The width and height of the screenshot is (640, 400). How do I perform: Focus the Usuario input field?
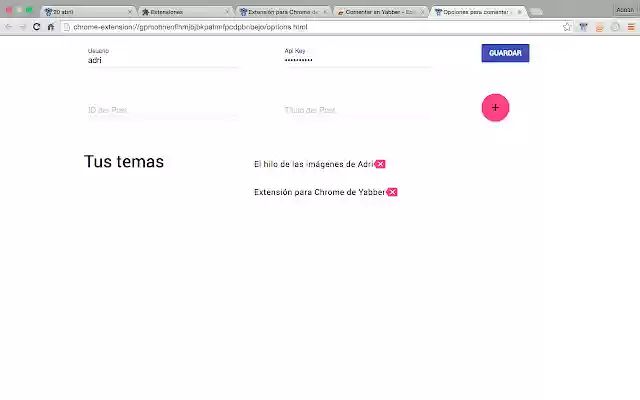[163, 60]
